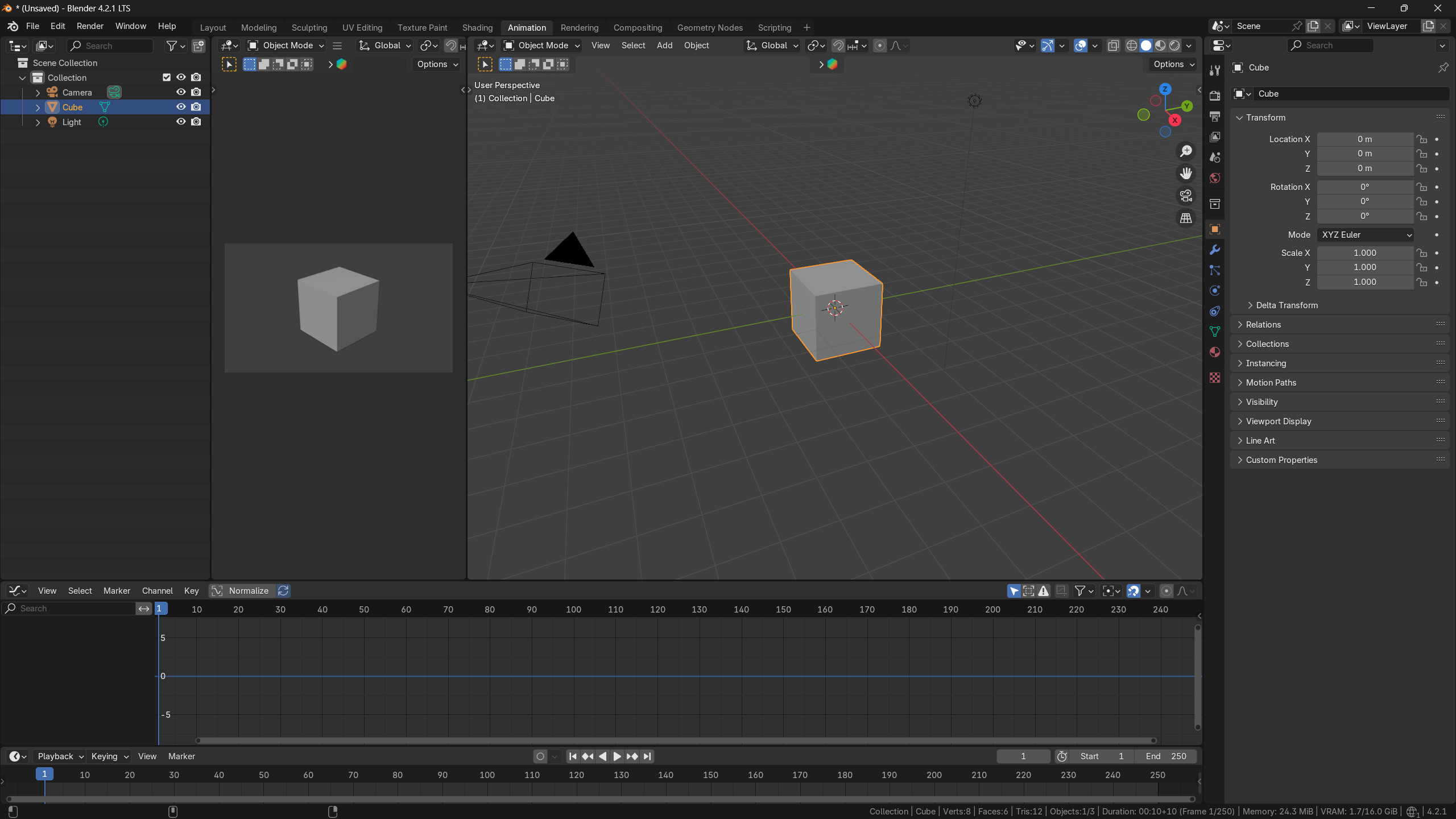This screenshot has height=819, width=1456.
Task: Open the Texture properties tab
Action: (1215, 378)
